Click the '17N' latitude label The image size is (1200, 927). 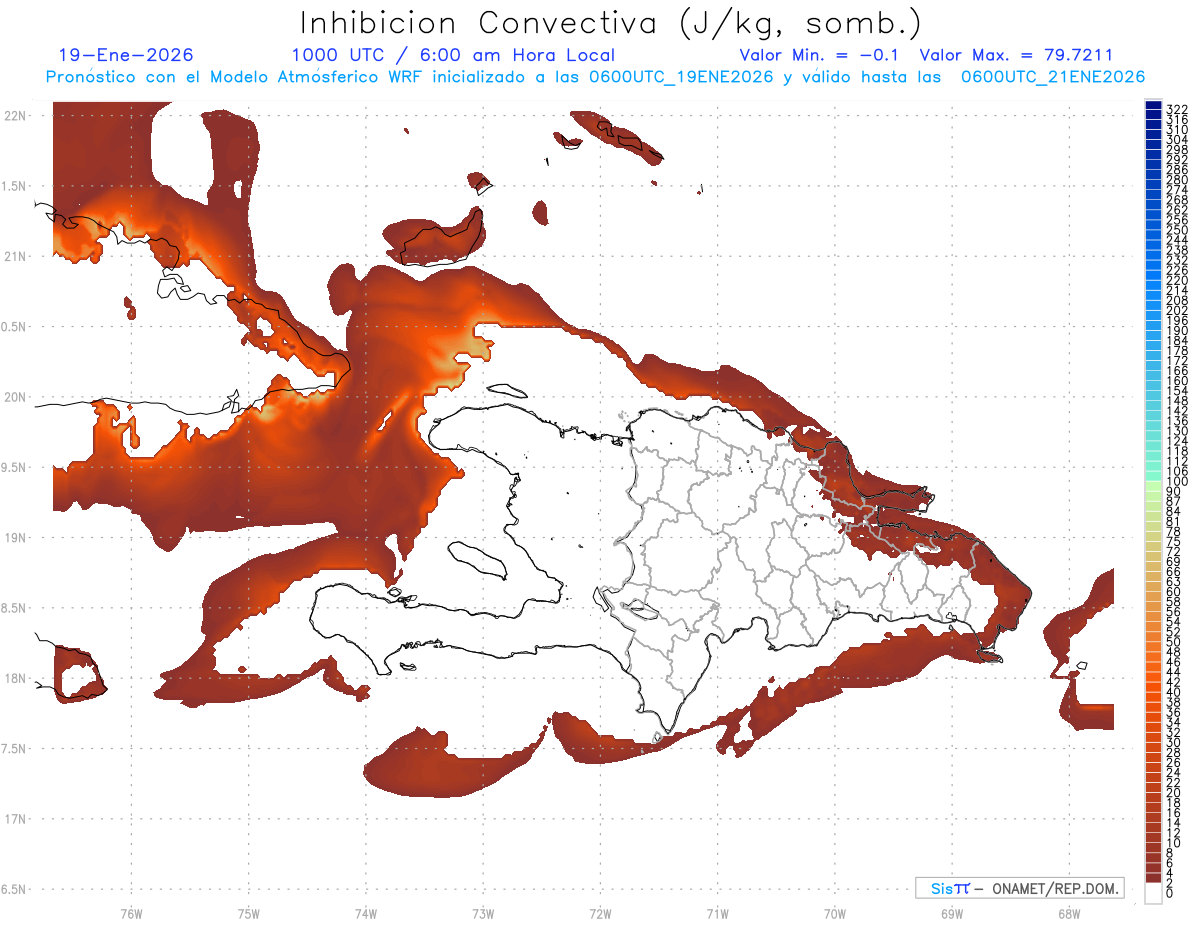[x=15, y=819]
